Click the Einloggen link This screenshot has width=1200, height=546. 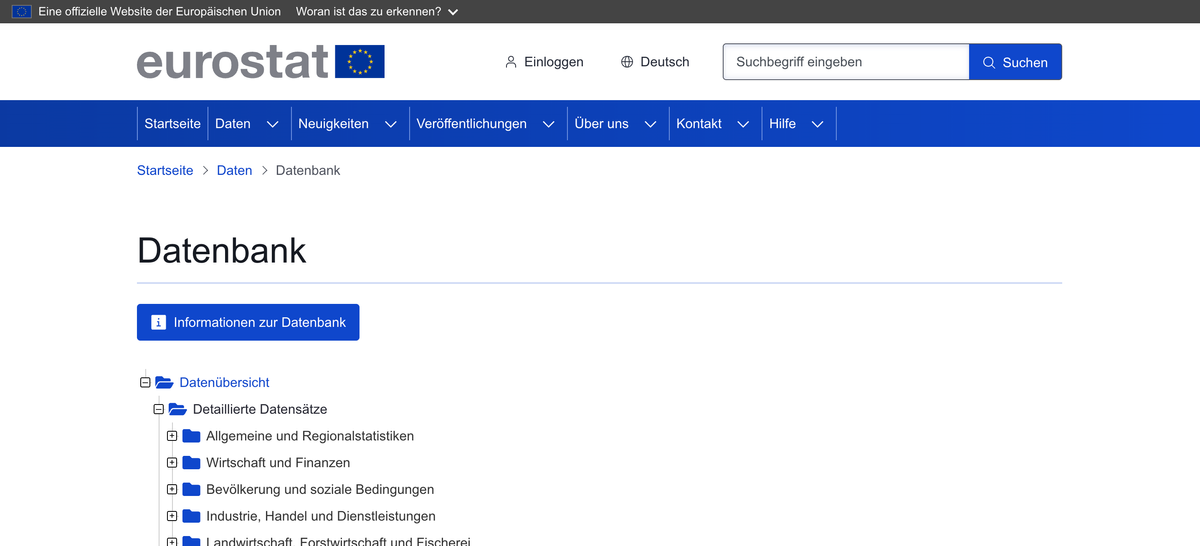544,62
